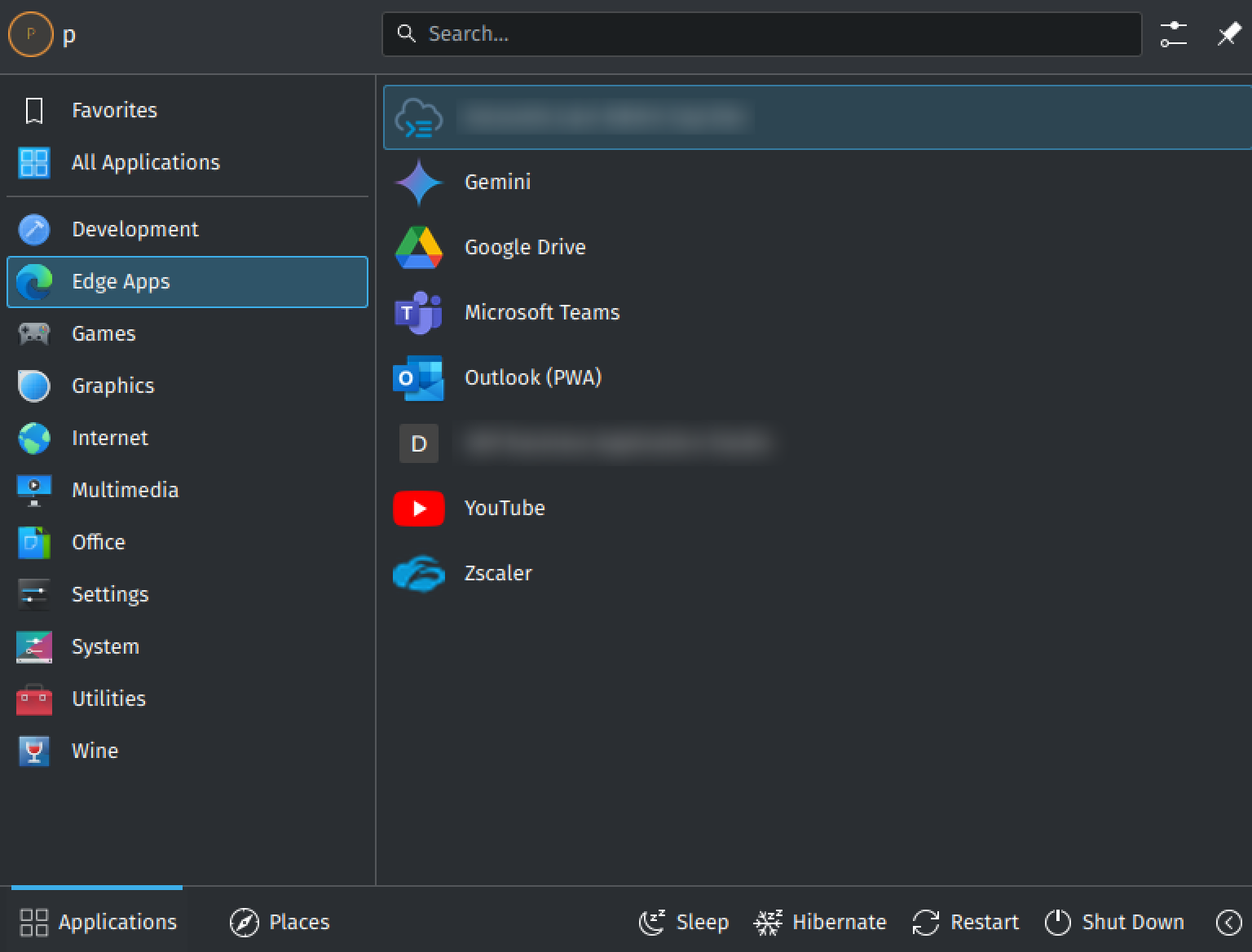The width and height of the screenshot is (1252, 952).
Task: Put the computer to Sleep
Action: (684, 922)
